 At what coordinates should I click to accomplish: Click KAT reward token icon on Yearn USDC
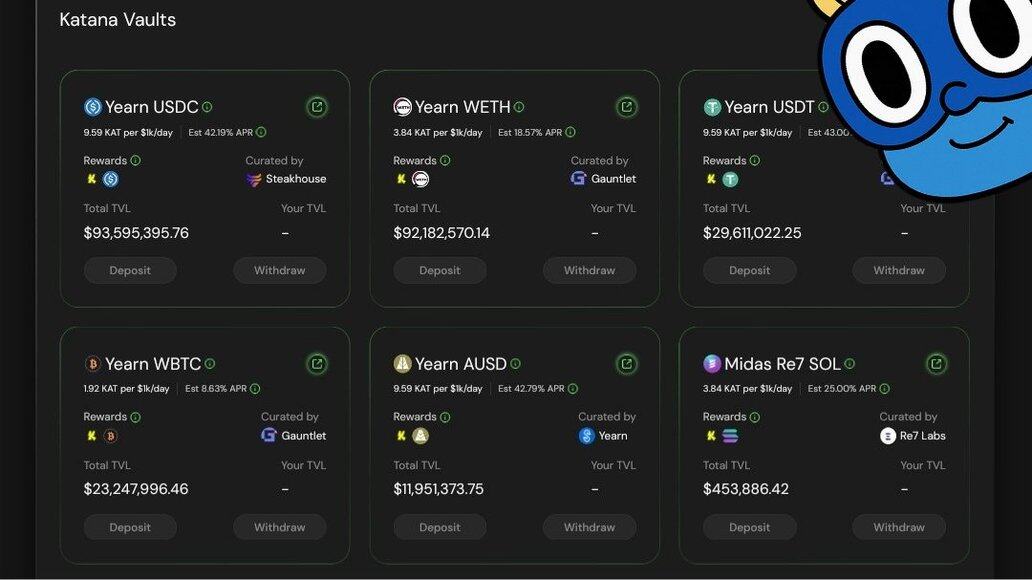click(92, 179)
